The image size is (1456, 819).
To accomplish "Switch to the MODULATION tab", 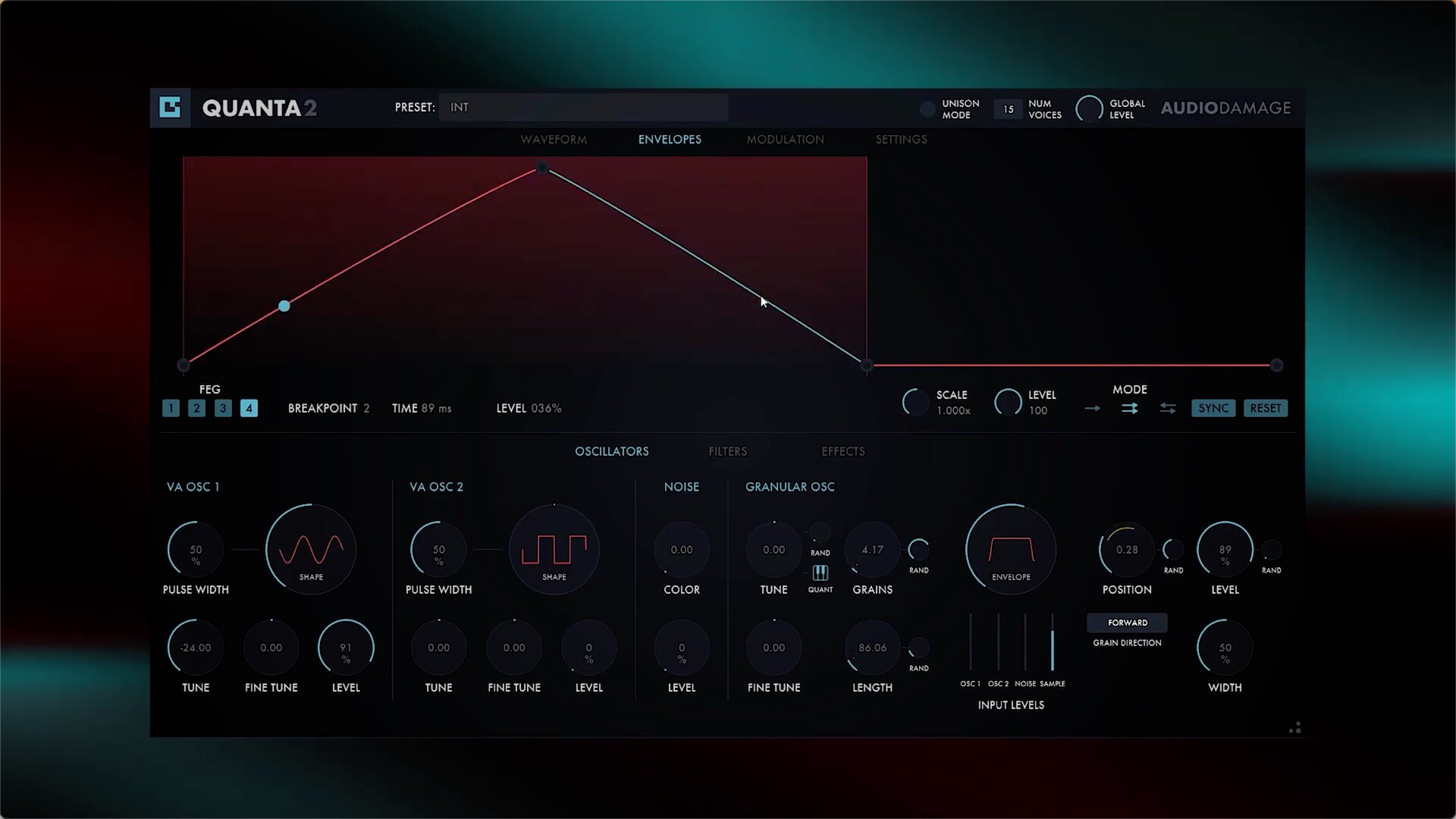I will point(786,140).
